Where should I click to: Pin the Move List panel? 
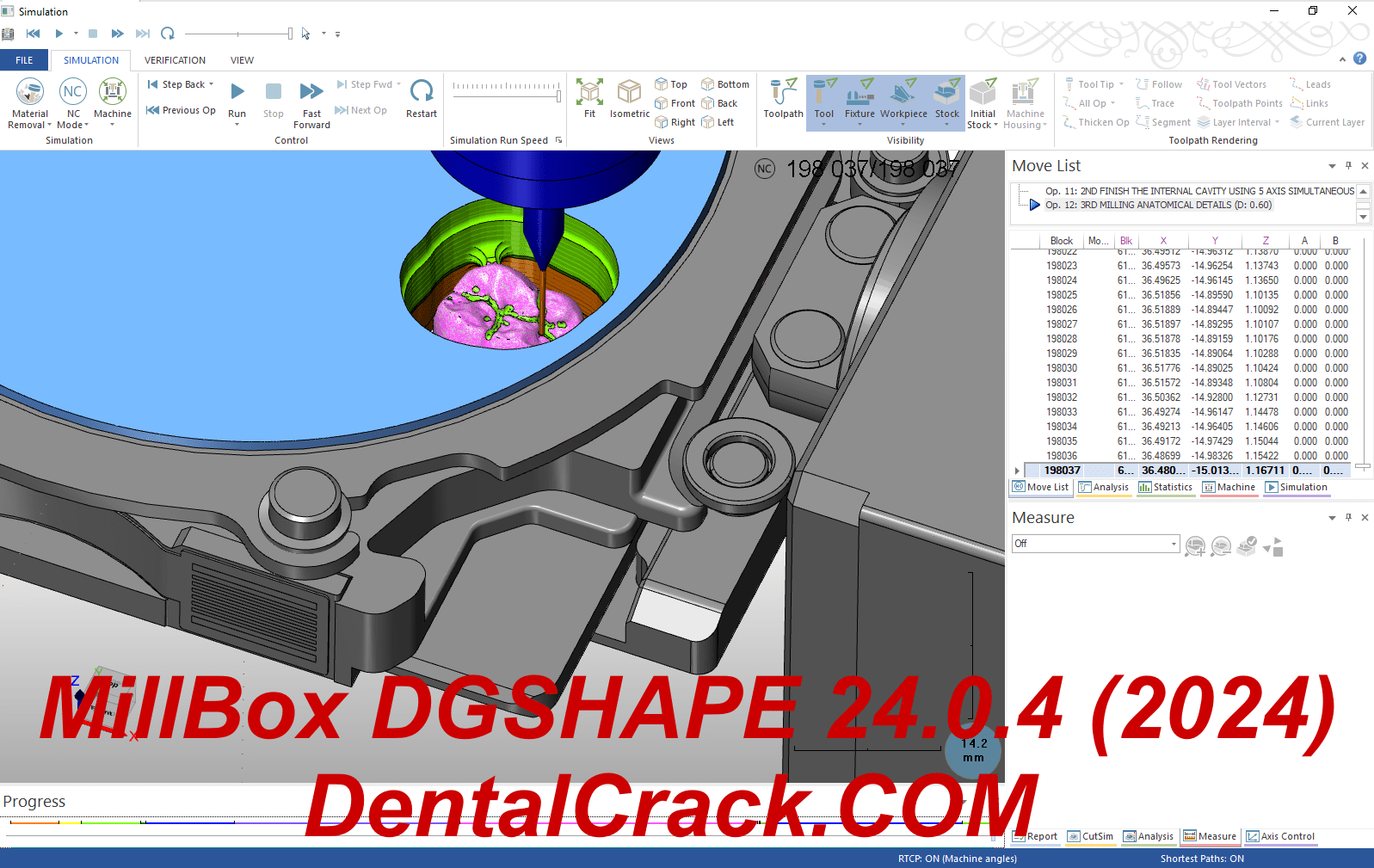click(x=1348, y=165)
